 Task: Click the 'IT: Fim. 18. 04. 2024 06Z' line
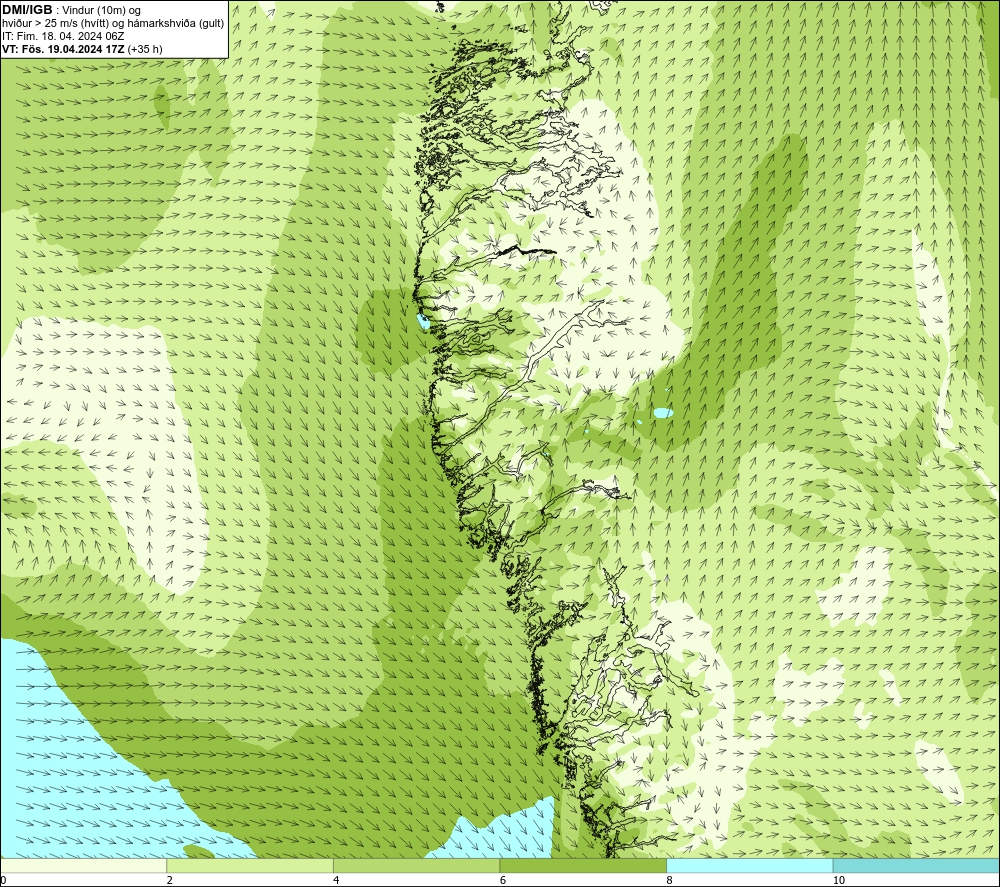63,36
